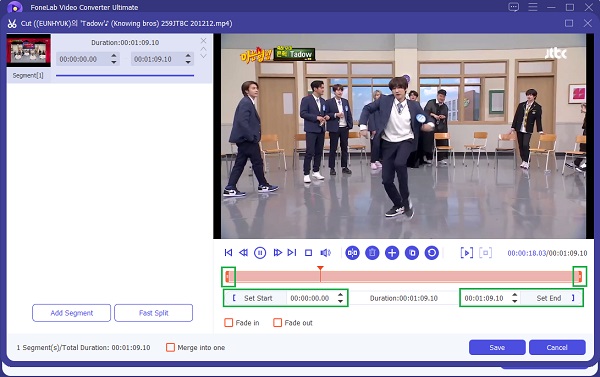Click the copy segment icon
600x377 pixels.
(x=412, y=253)
